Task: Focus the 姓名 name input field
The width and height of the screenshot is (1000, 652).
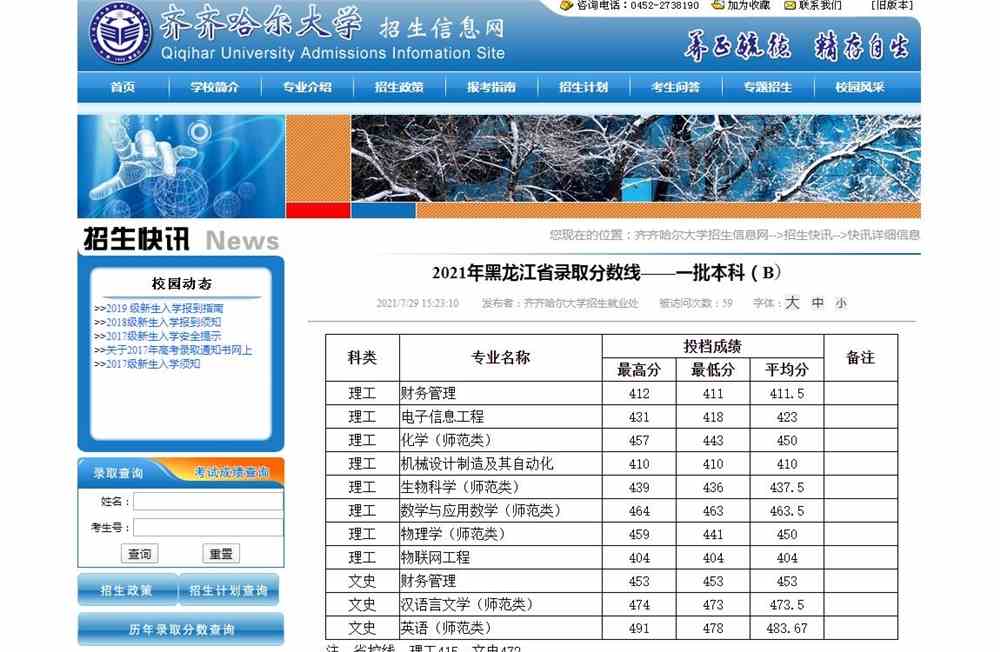Action: (208, 502)
